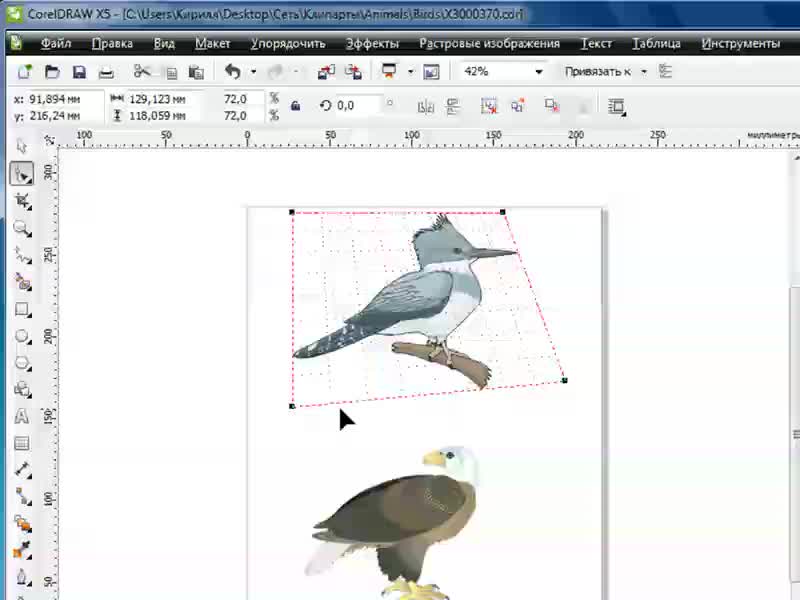
Task: Select the Crop tool
Action: pyautogui.click(x=22, y=201)
